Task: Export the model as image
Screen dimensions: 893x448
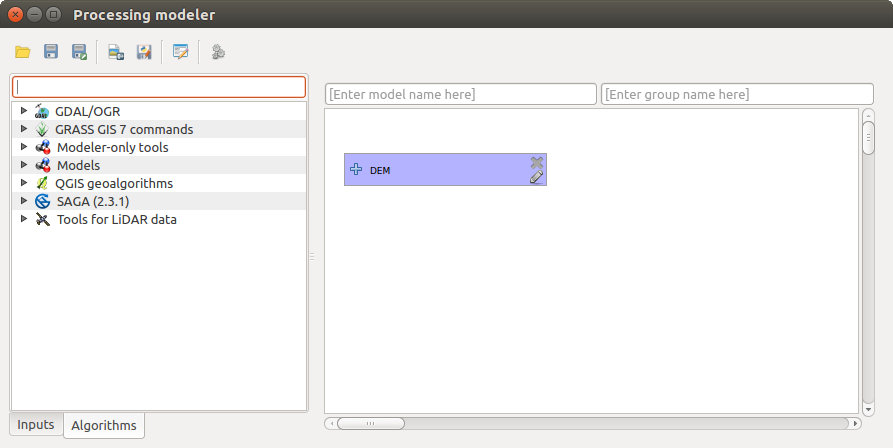Action: (116, 52)
